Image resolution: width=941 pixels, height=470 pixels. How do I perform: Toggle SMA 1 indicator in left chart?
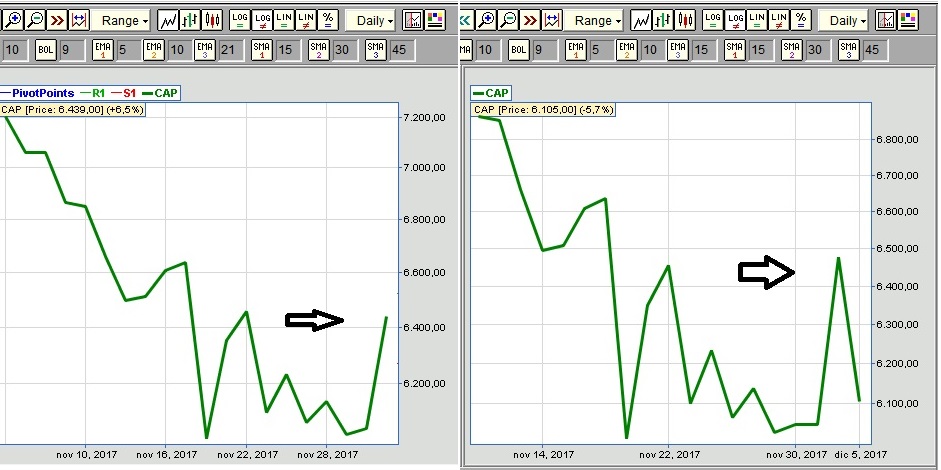pos(262,50)
